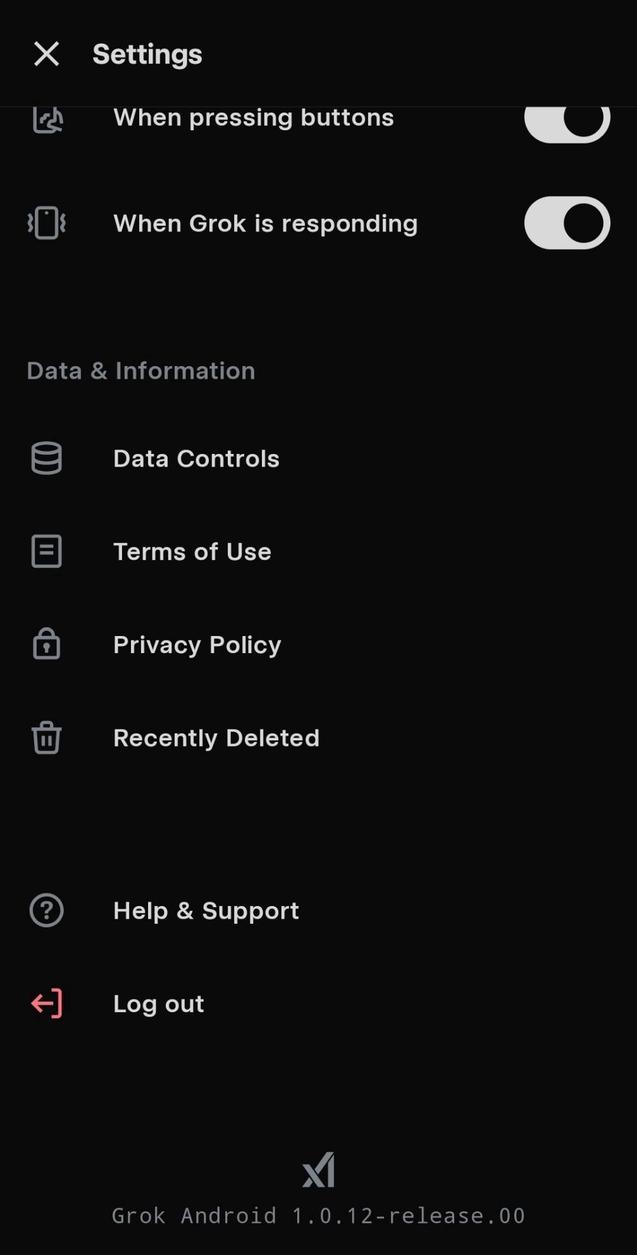Close the Settings screen
Image resolution: width=637 pixels, height=1255 pixels.
coord(46,54)
